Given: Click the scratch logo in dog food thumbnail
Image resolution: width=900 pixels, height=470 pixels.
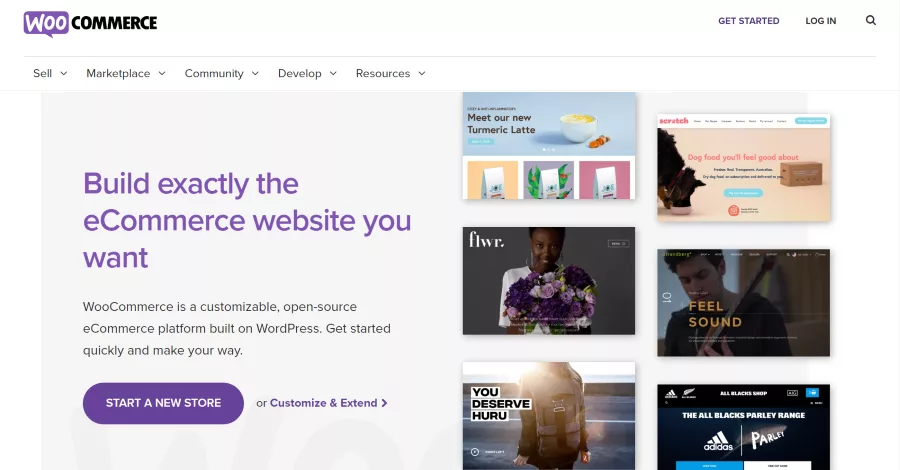Looking at the screenshot, I should point(674,121).
